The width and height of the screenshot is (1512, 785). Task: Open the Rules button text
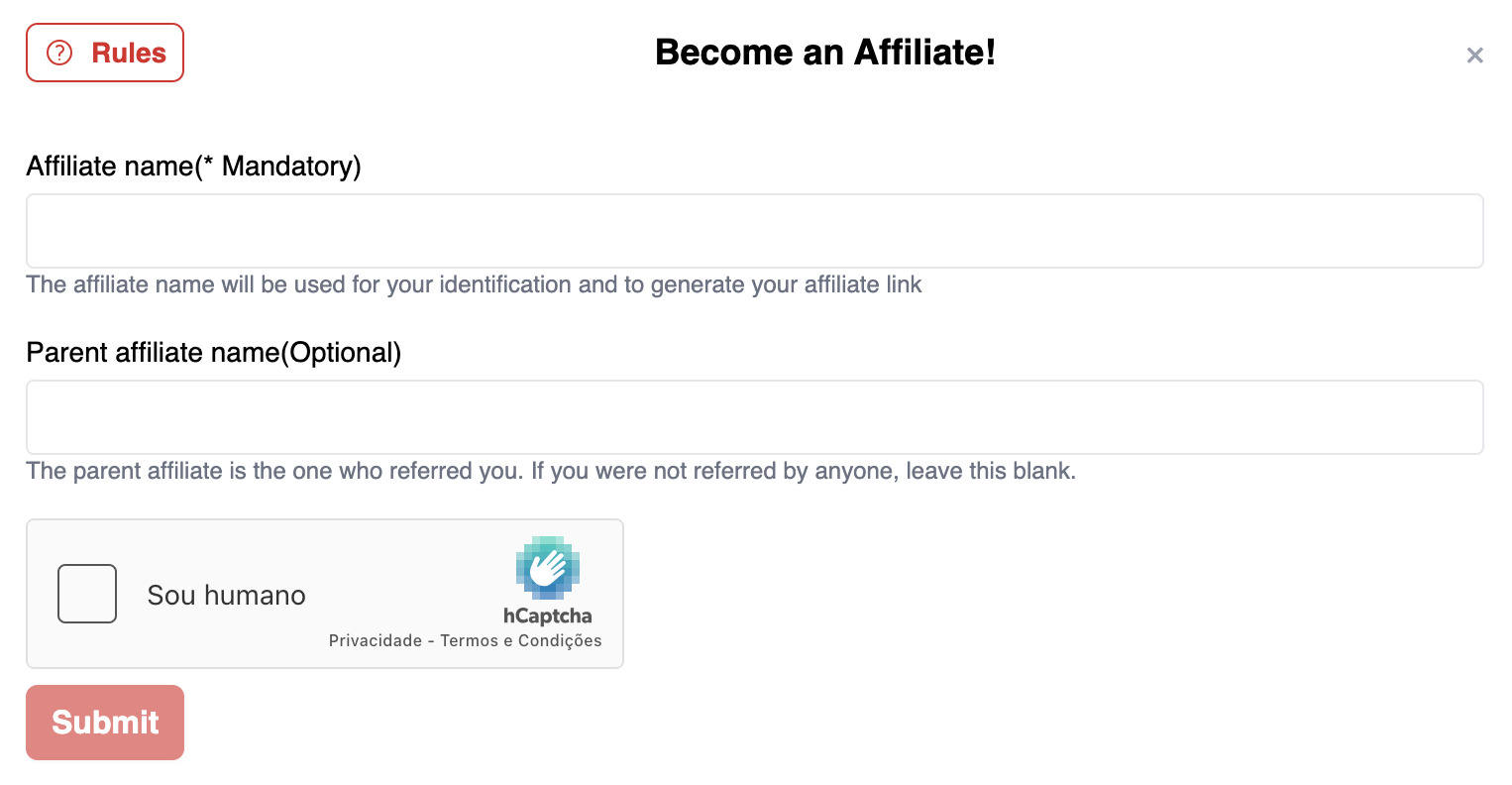pos(129,53)
